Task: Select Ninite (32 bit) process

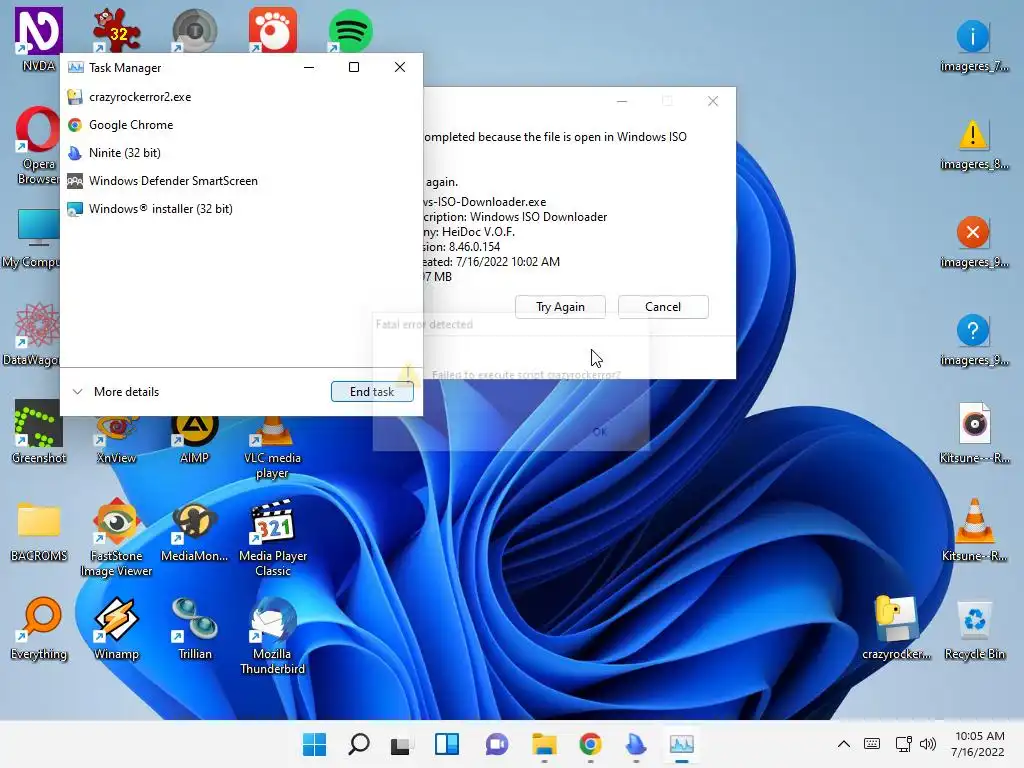Action: click(241, 153)
